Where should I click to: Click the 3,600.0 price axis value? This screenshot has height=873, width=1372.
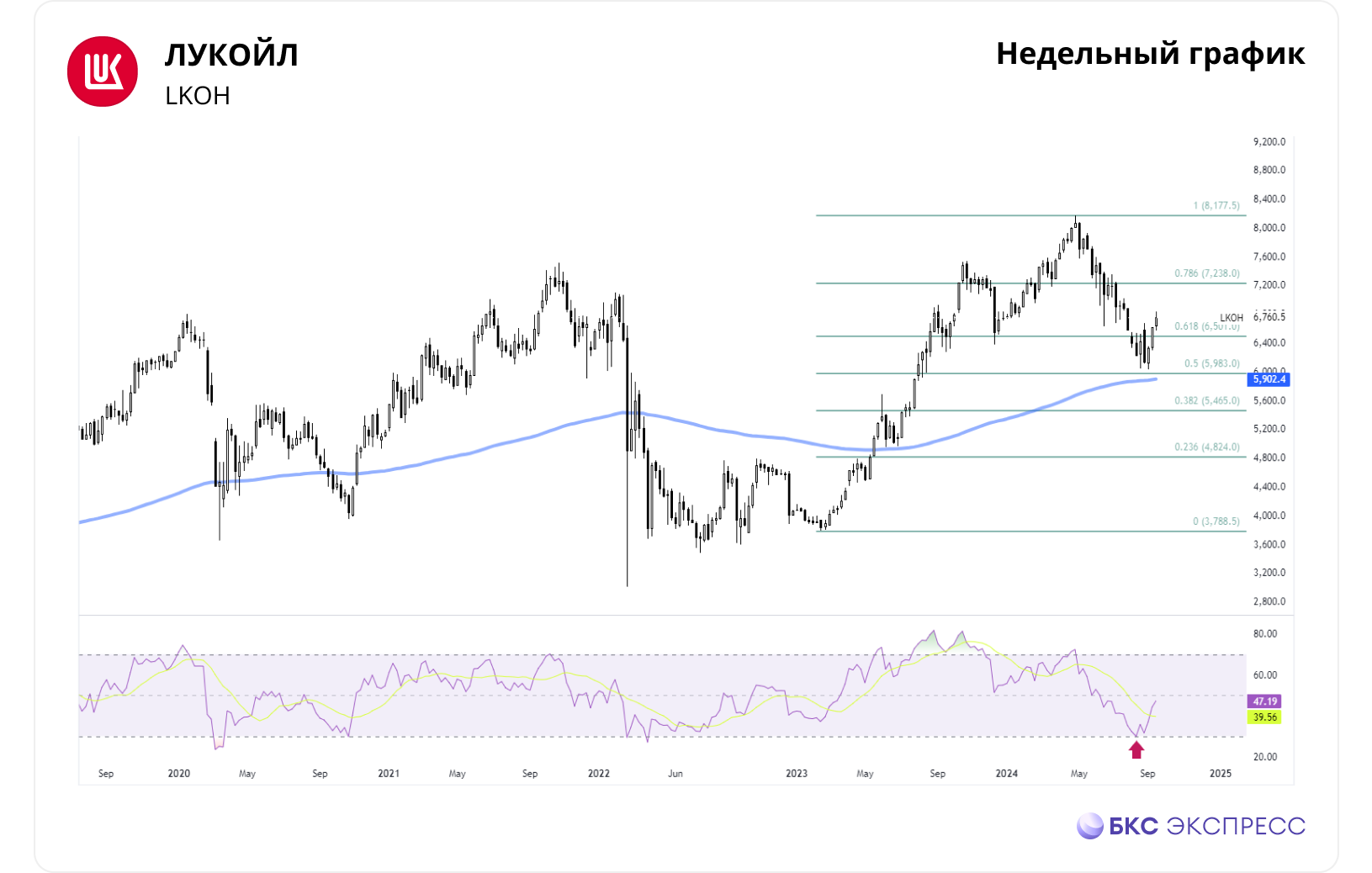(1269, 545)
